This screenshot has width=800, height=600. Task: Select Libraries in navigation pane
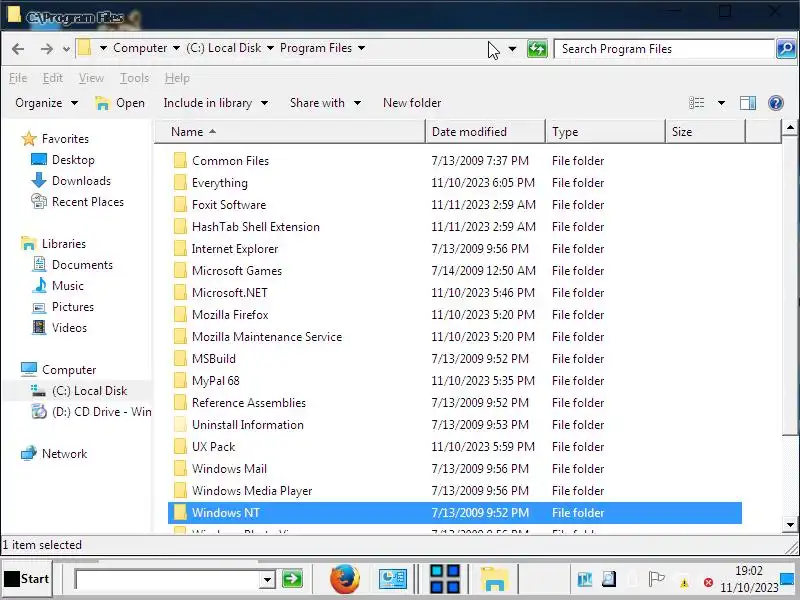click(54, 243)
